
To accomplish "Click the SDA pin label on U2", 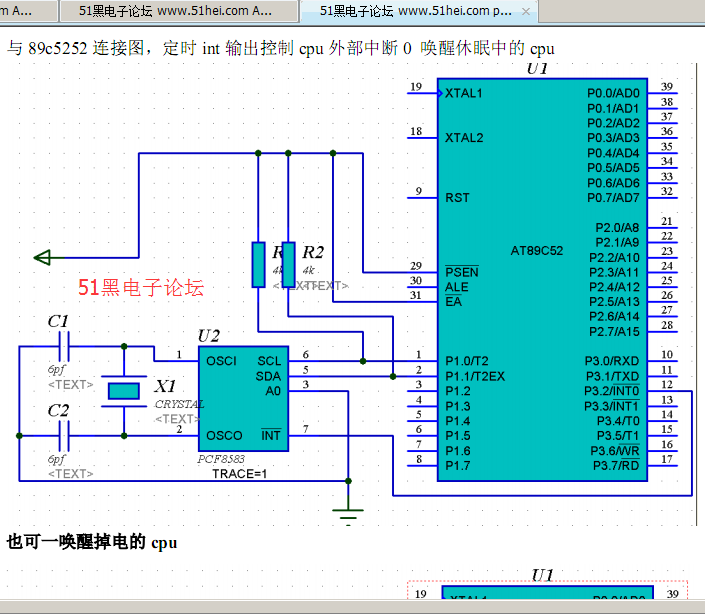I will (x=268, y=376).
